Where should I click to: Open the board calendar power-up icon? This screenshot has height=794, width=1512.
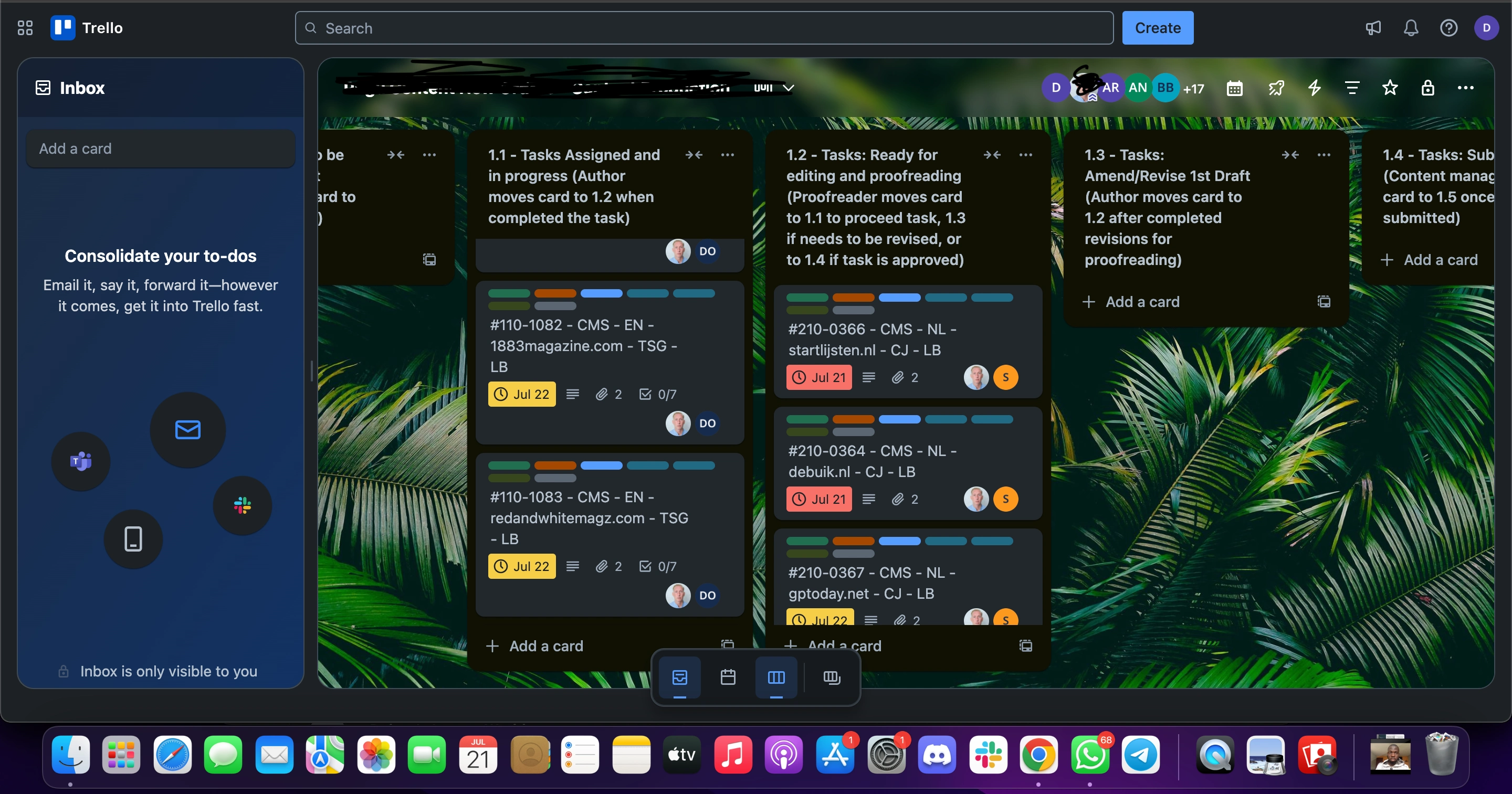[x=1234, y=88]
